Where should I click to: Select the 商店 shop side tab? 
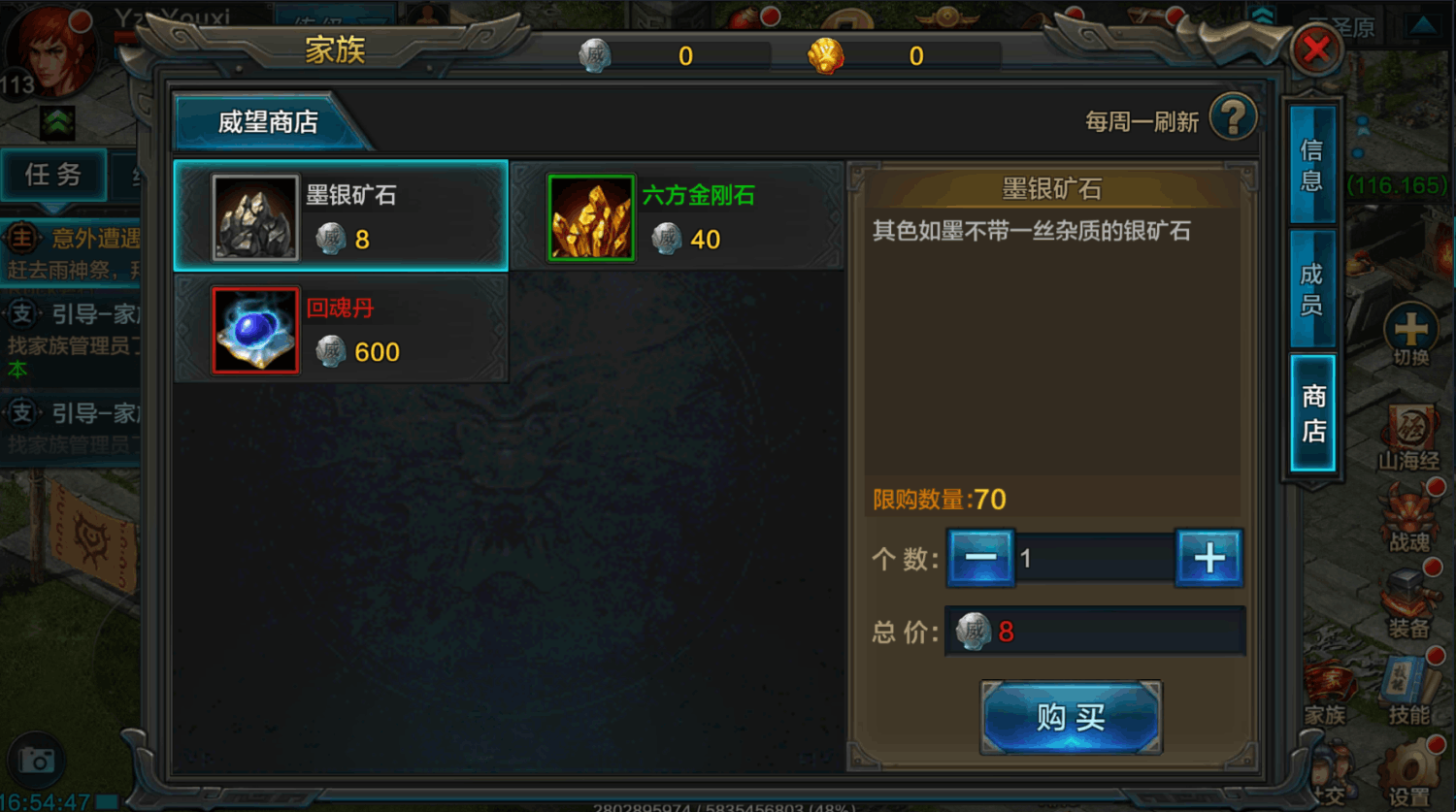tap(1312, 413)
